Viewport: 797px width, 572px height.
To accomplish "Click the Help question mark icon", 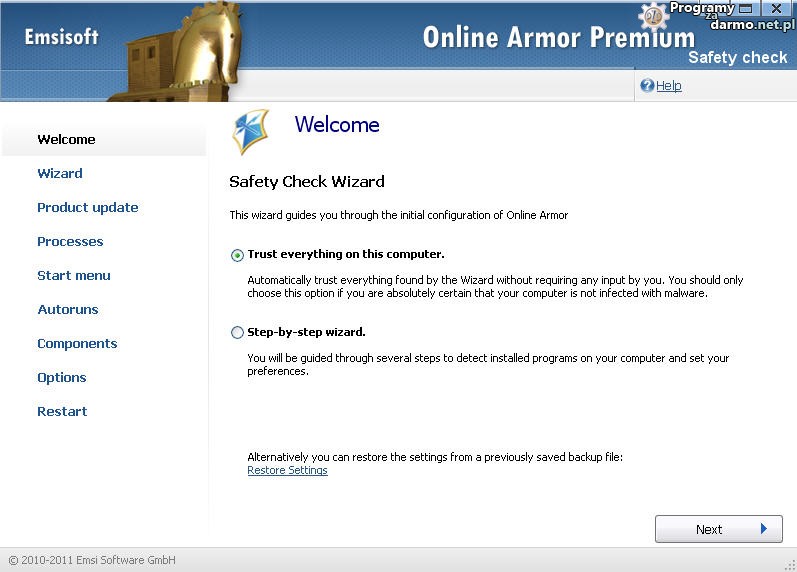I will [x=647, y=86].
